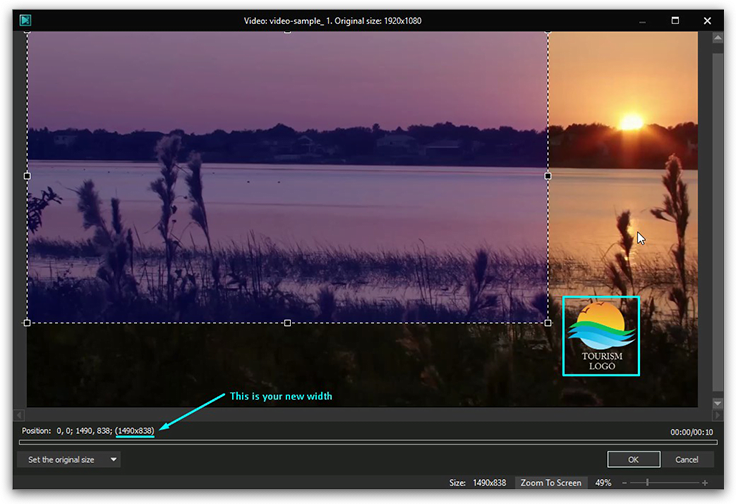
Task: Click the Set the original size button
Action: (x=61, y=460)
